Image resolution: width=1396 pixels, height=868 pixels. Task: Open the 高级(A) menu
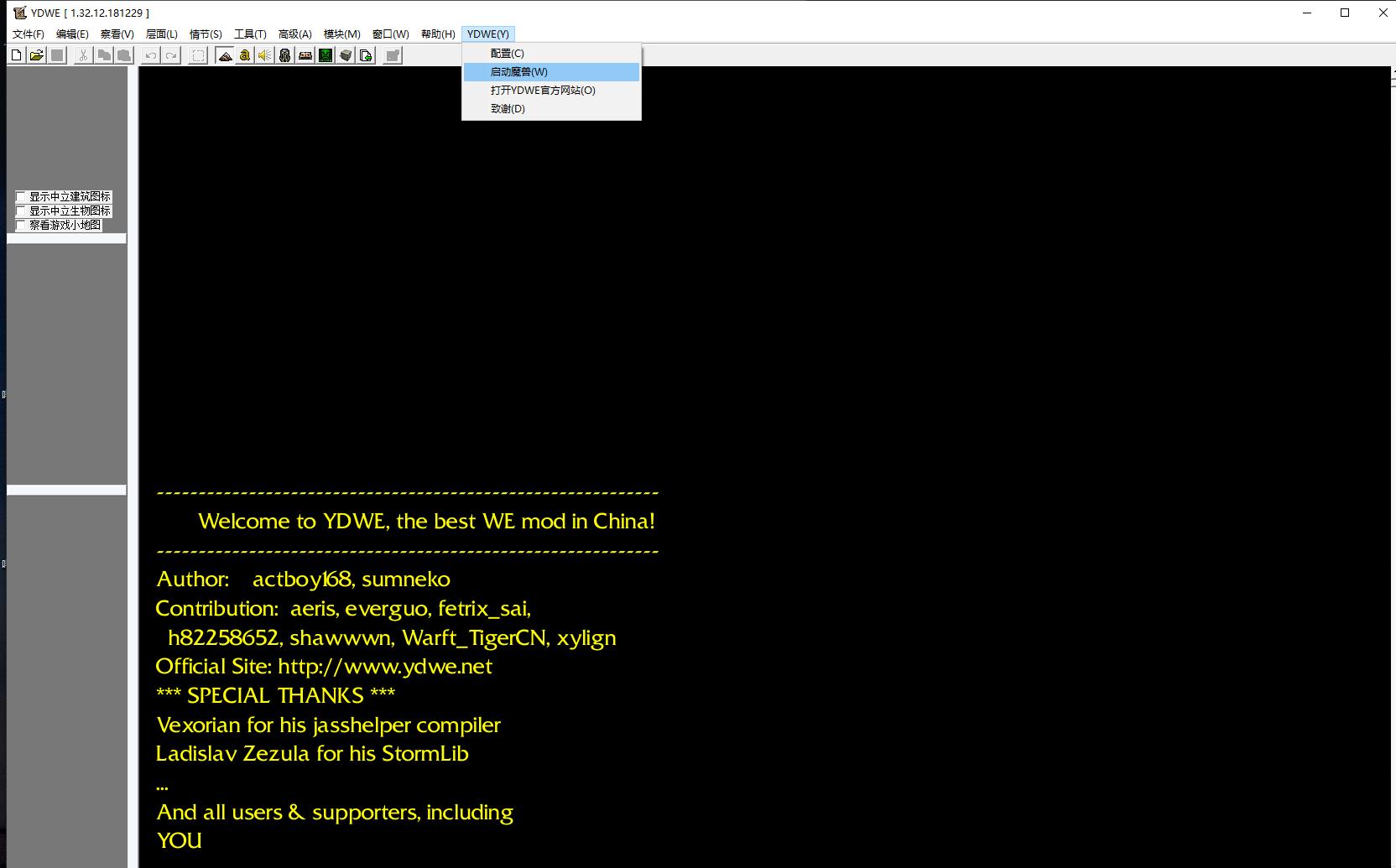click(294, 34)
